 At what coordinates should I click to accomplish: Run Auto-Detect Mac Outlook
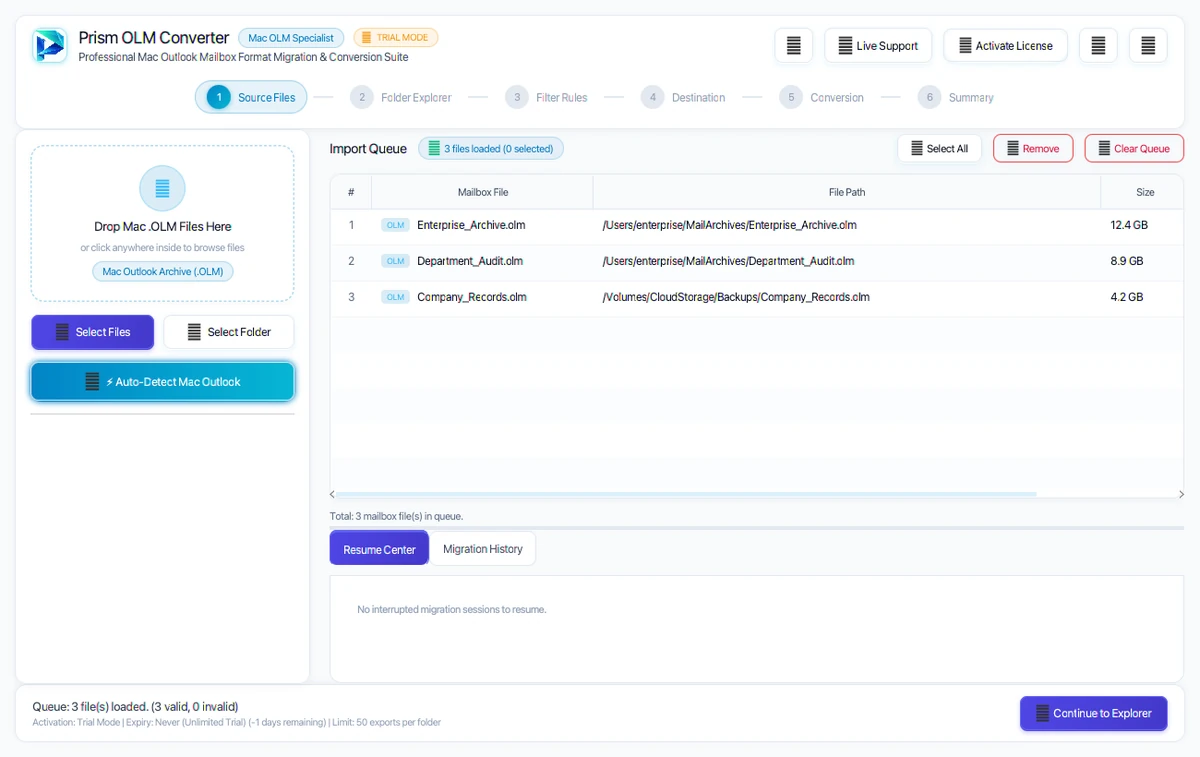point(162,382)
